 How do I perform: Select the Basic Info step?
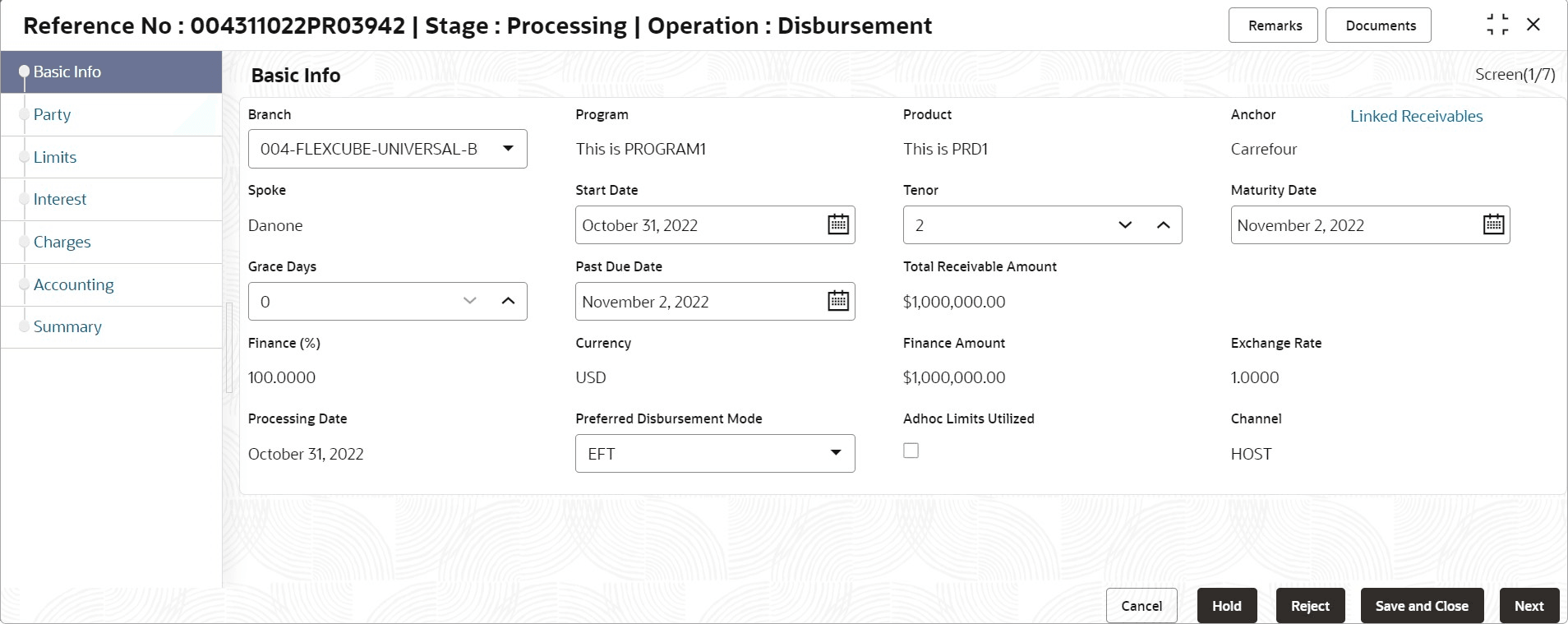coord(111,72)
